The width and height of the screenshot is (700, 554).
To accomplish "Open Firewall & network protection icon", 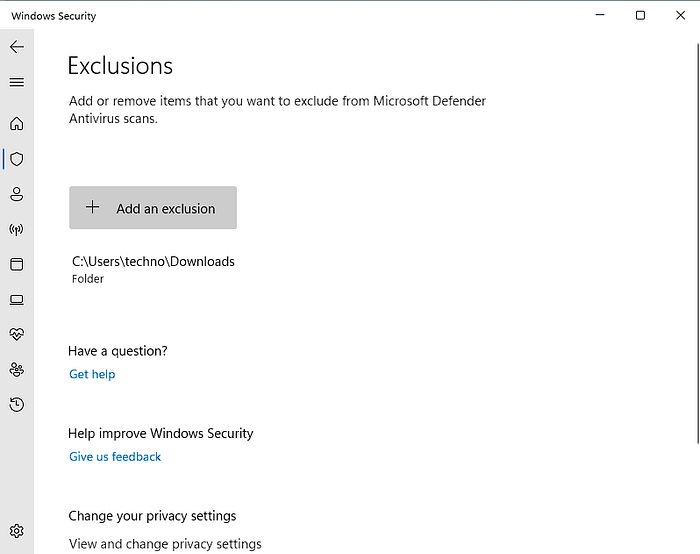I will (x=17, y=229).
